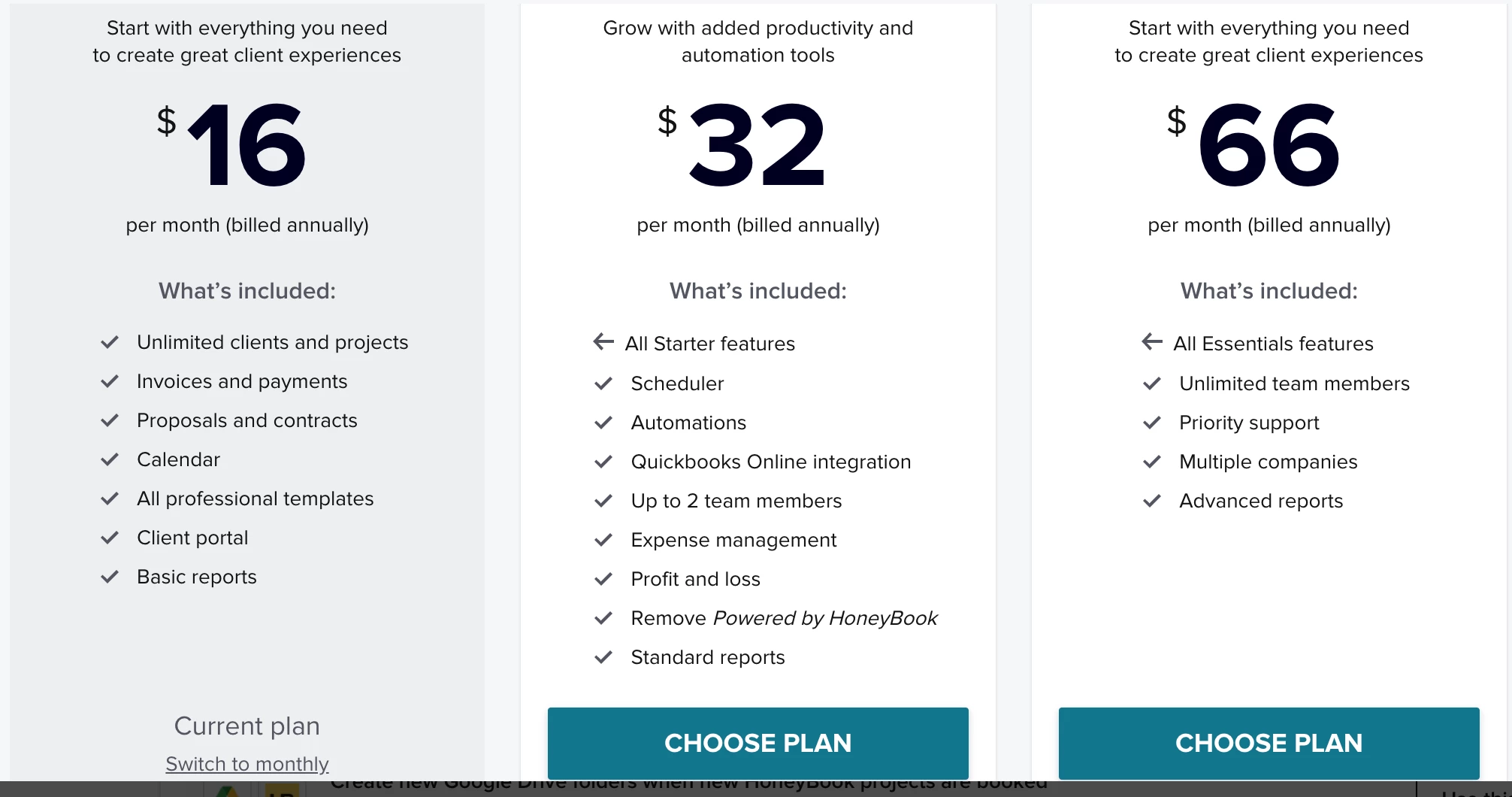This screenshot has width=1512, height=797.
Task: Click the $66 plan CHOOSE PLAN button
Action: tap(1269, 743)
